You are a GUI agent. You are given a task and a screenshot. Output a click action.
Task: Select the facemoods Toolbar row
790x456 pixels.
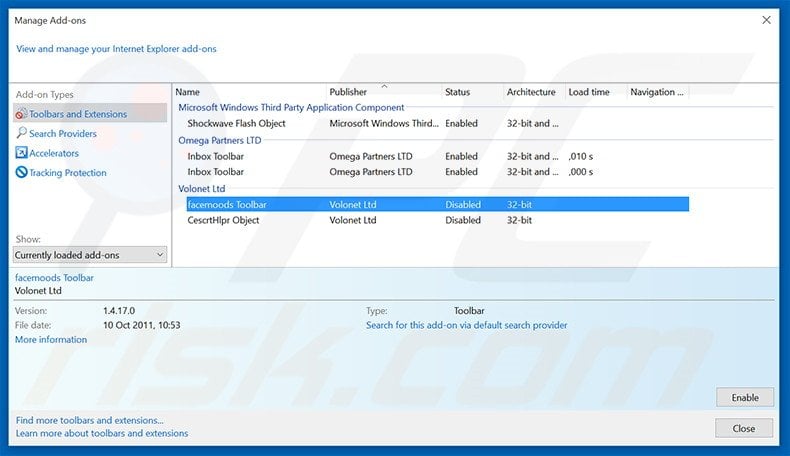[437, 205]
